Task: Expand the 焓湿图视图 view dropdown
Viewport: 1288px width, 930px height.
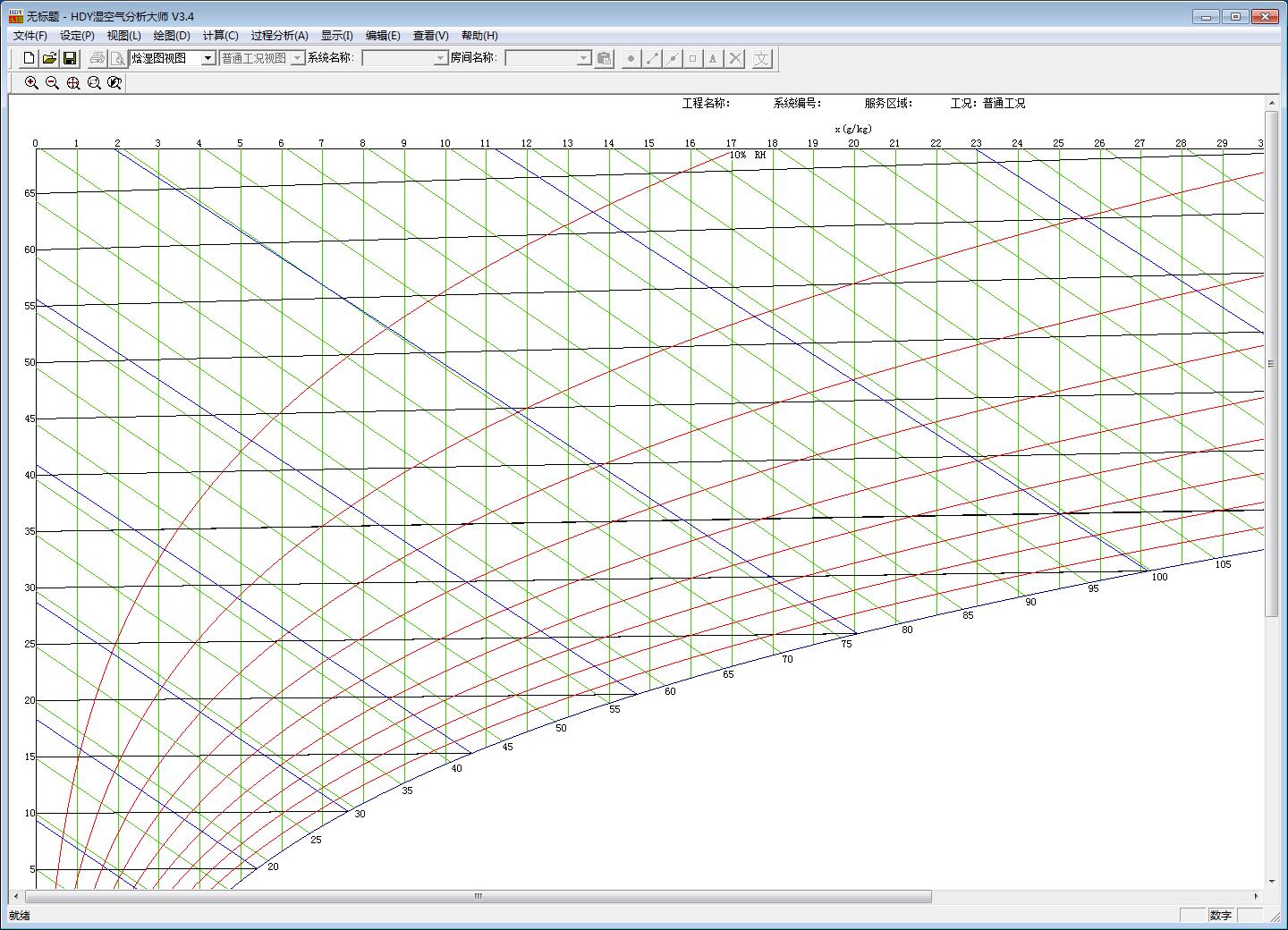Action: [208, 58]
